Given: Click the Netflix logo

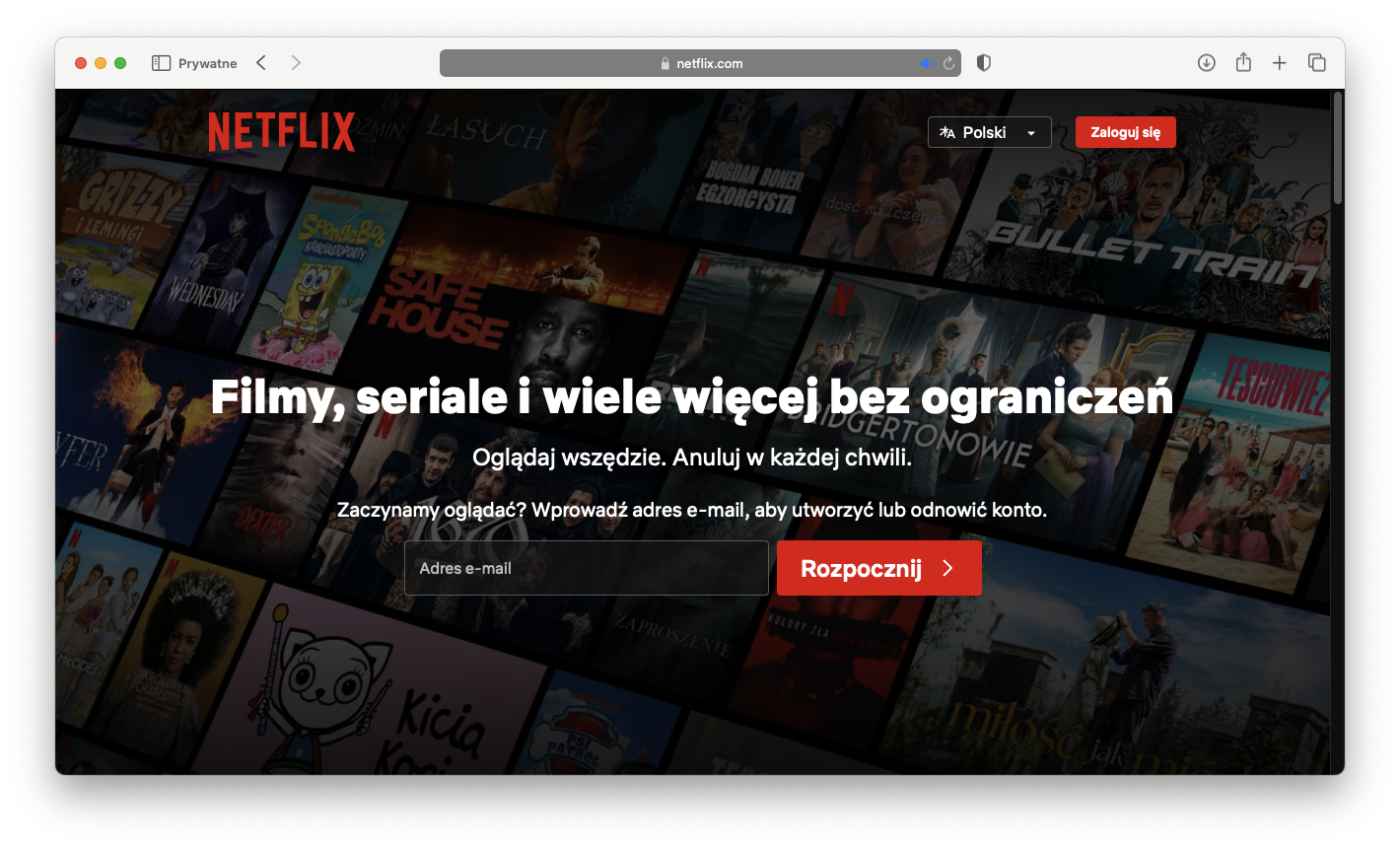Looking at the screenshot, I should (x=281, y=131).
